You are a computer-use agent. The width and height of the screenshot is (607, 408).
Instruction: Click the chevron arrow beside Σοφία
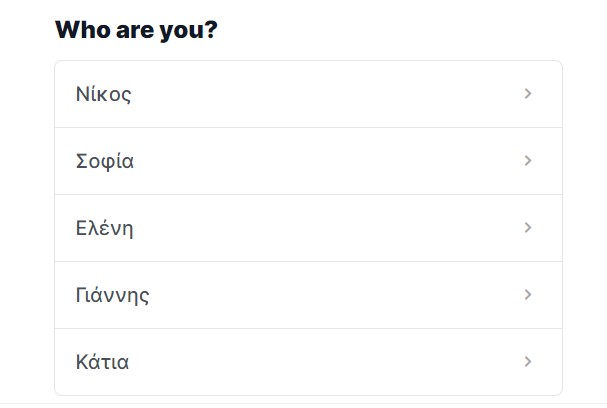tap(528, 161)
